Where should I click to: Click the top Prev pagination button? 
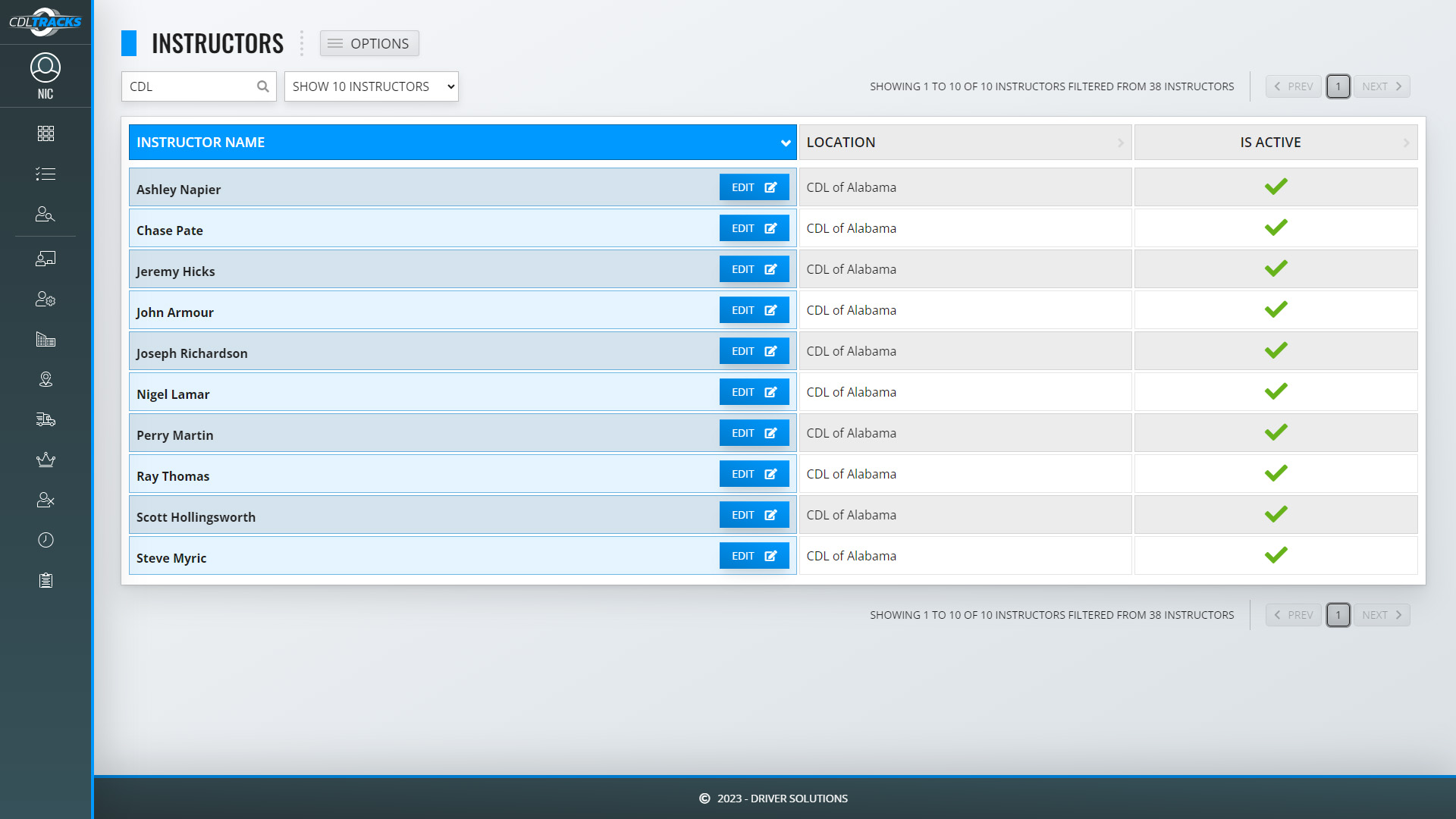click(1294, 86)
